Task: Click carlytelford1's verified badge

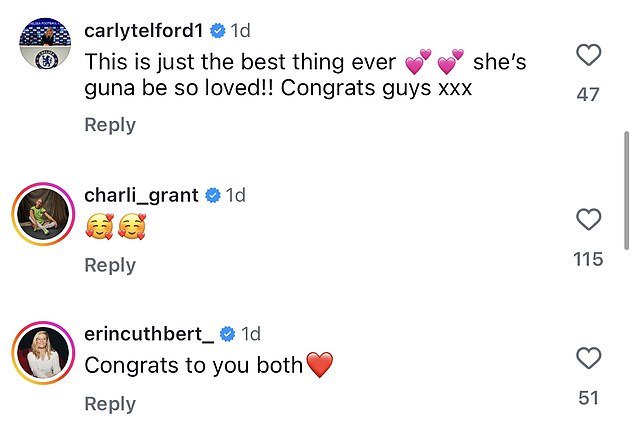Action: [217, 31]
